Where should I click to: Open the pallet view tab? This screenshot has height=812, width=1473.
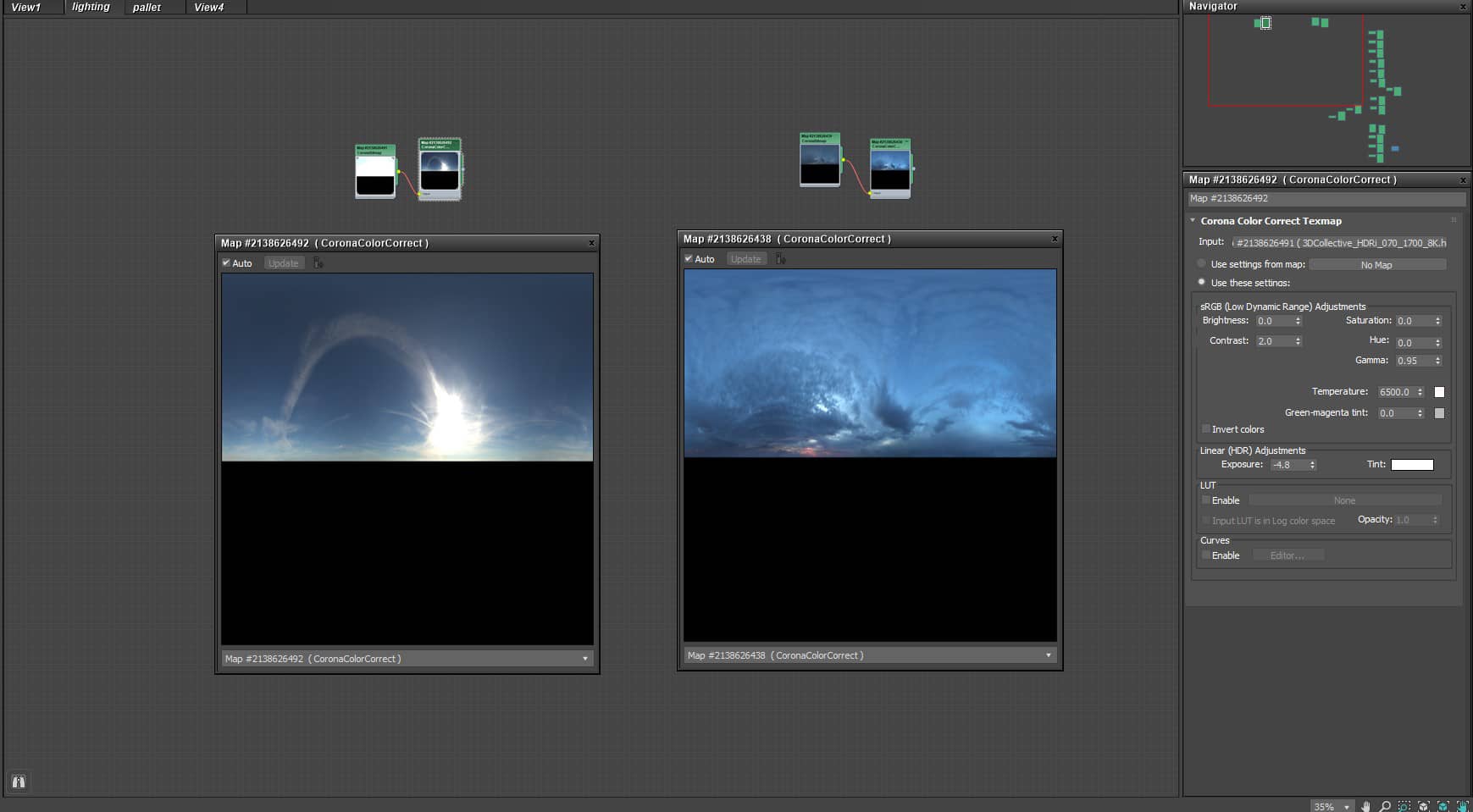click(x=147, y=7)
